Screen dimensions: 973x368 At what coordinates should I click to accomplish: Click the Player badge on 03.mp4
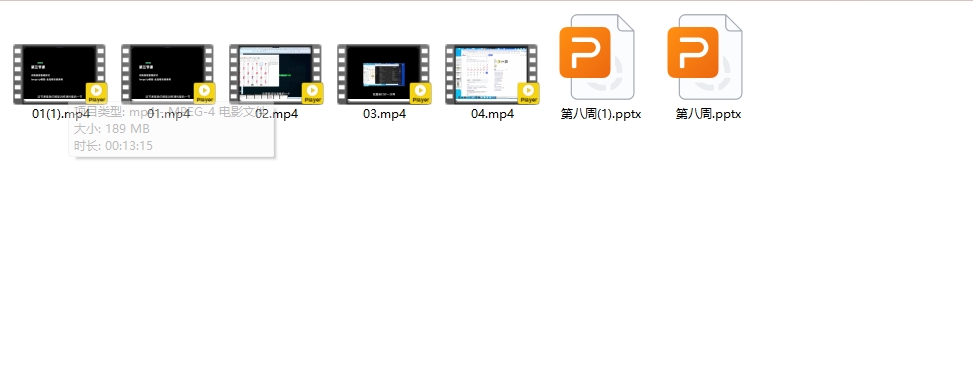420,93
